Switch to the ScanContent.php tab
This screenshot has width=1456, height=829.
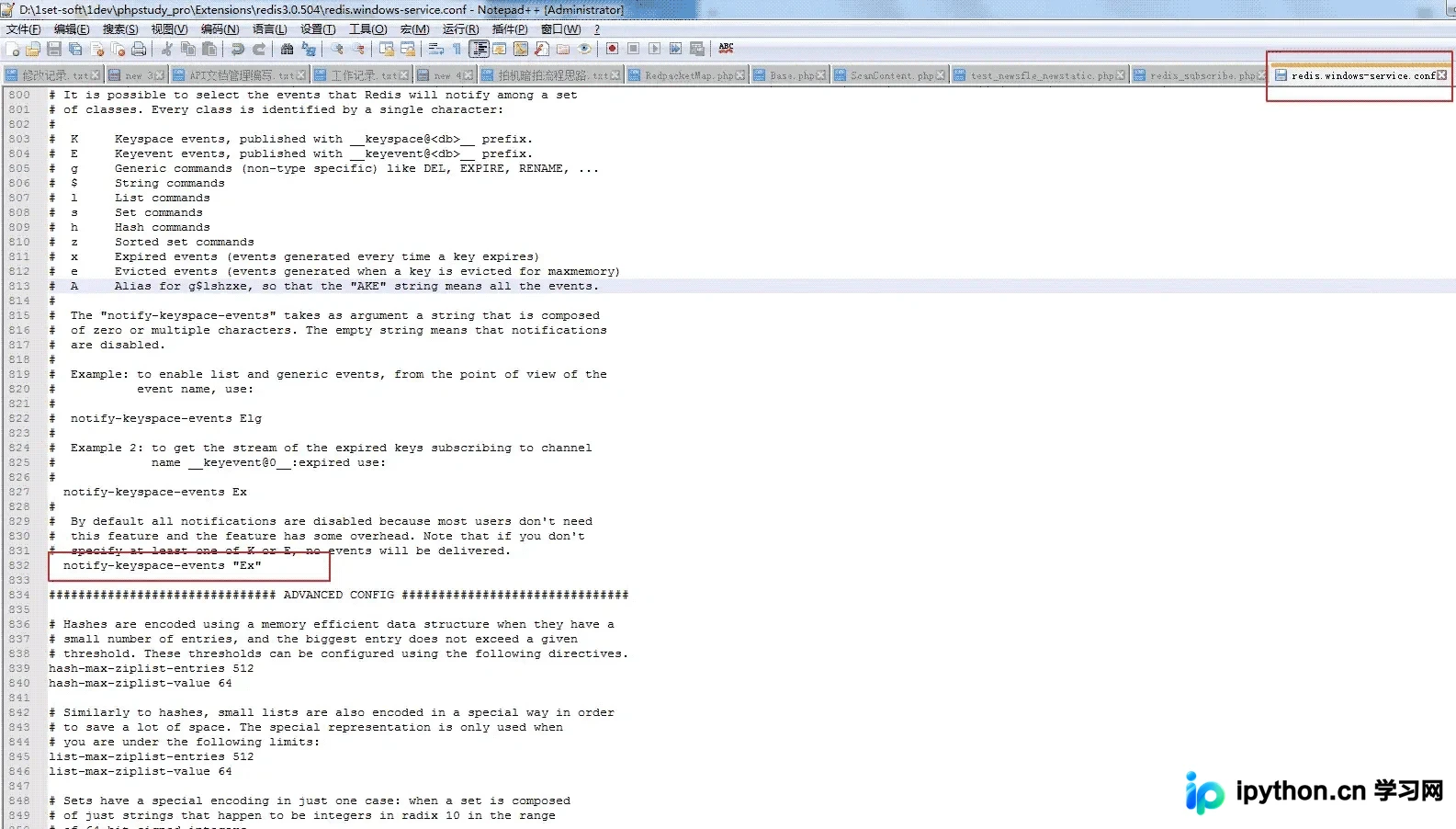889,75
